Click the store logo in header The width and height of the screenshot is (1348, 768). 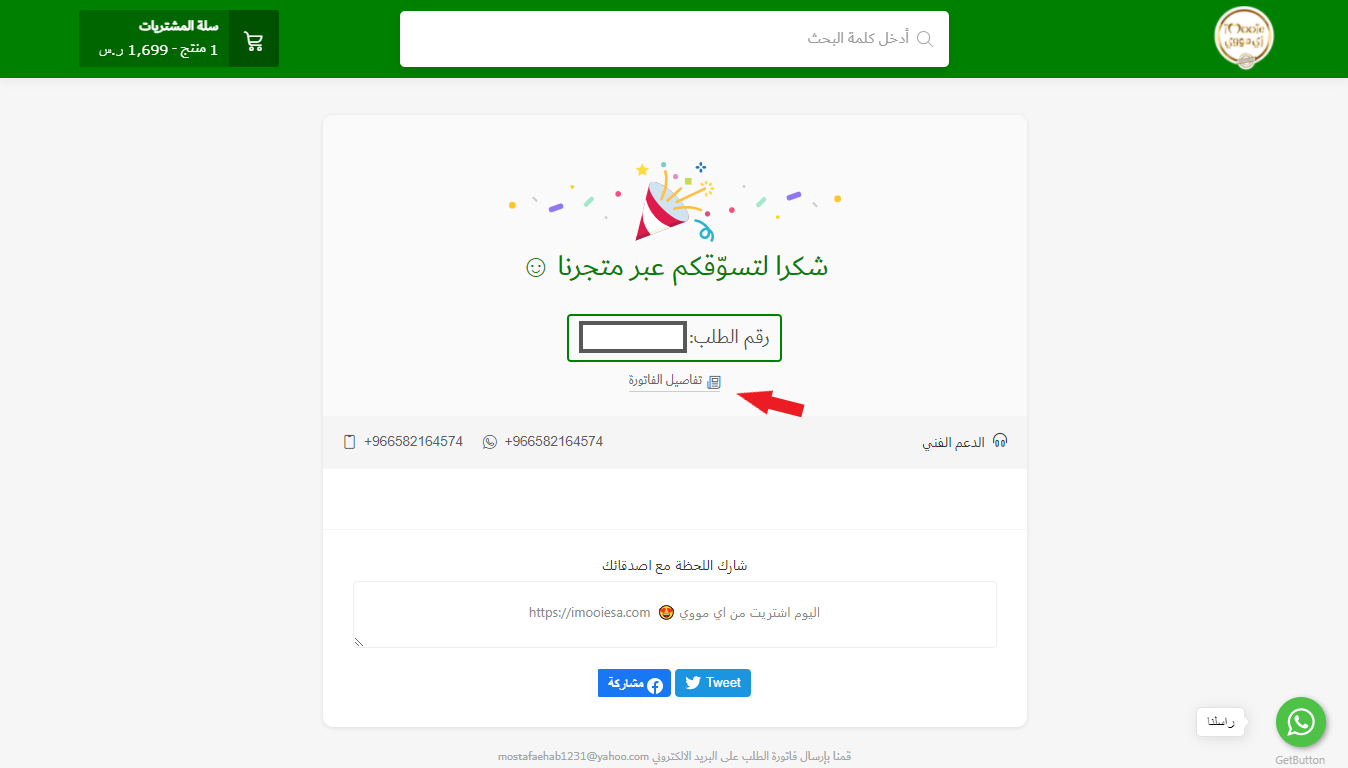pyautogui.click(x=1244, y=38)
